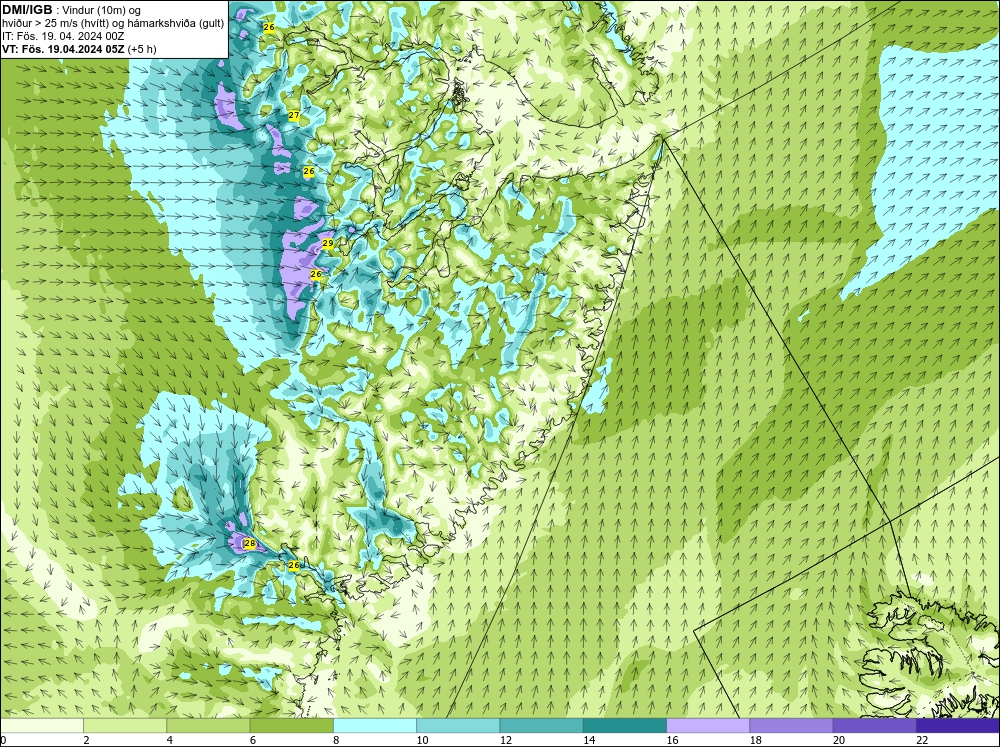Pick the 4–6 m/s green swatch
The width and height of the screenshot is (1000, 747).
tap(209, 725)
